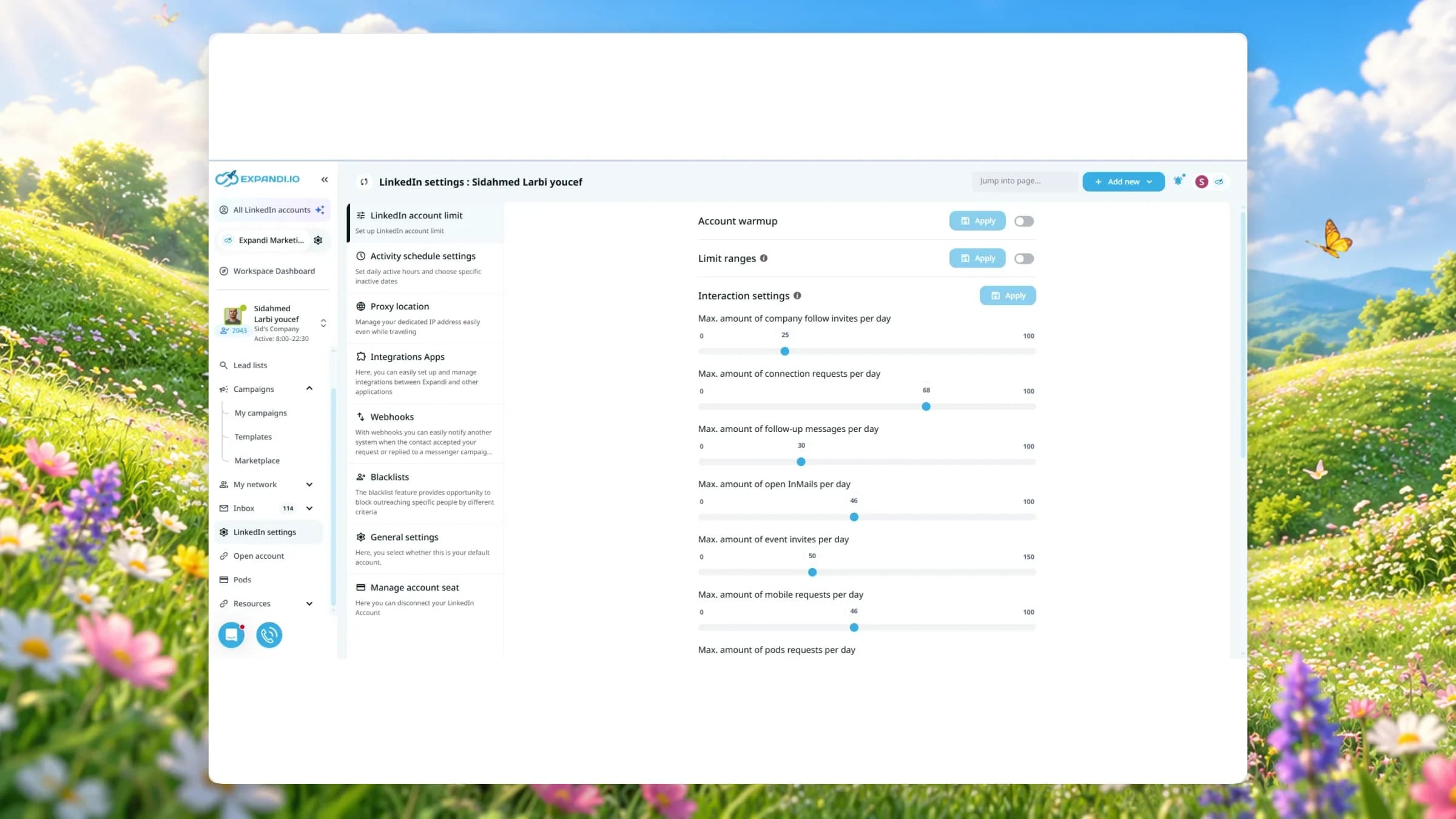Open user avatar S menu
1456x819 pixels.
coord(1201,181)
